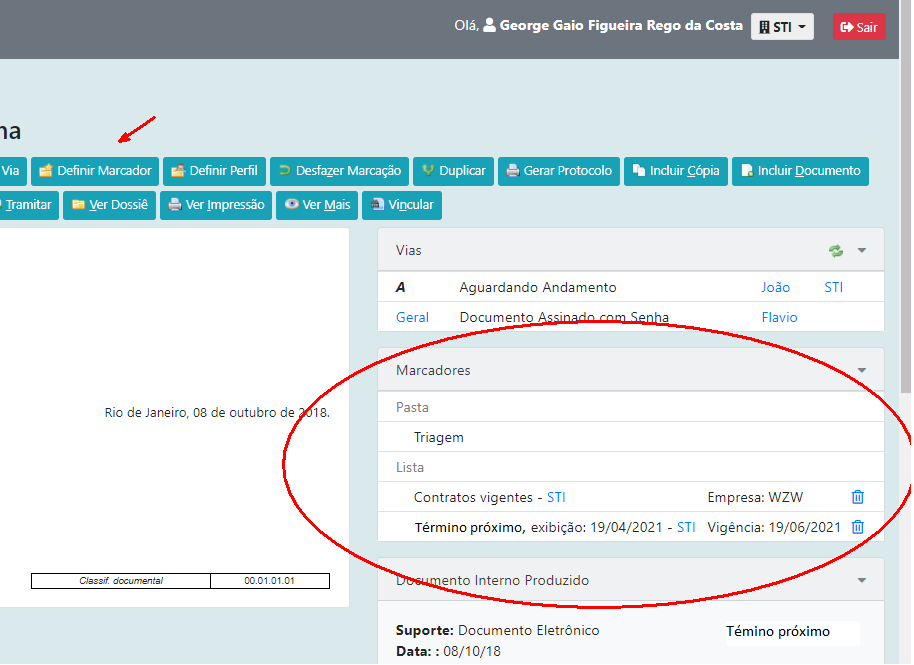Show more options with Ver Mais

[317, 205]
